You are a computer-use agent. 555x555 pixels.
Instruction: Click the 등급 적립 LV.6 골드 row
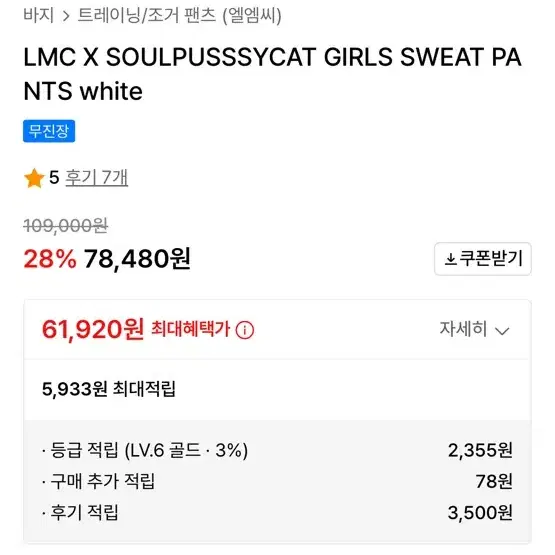[277, 450]
